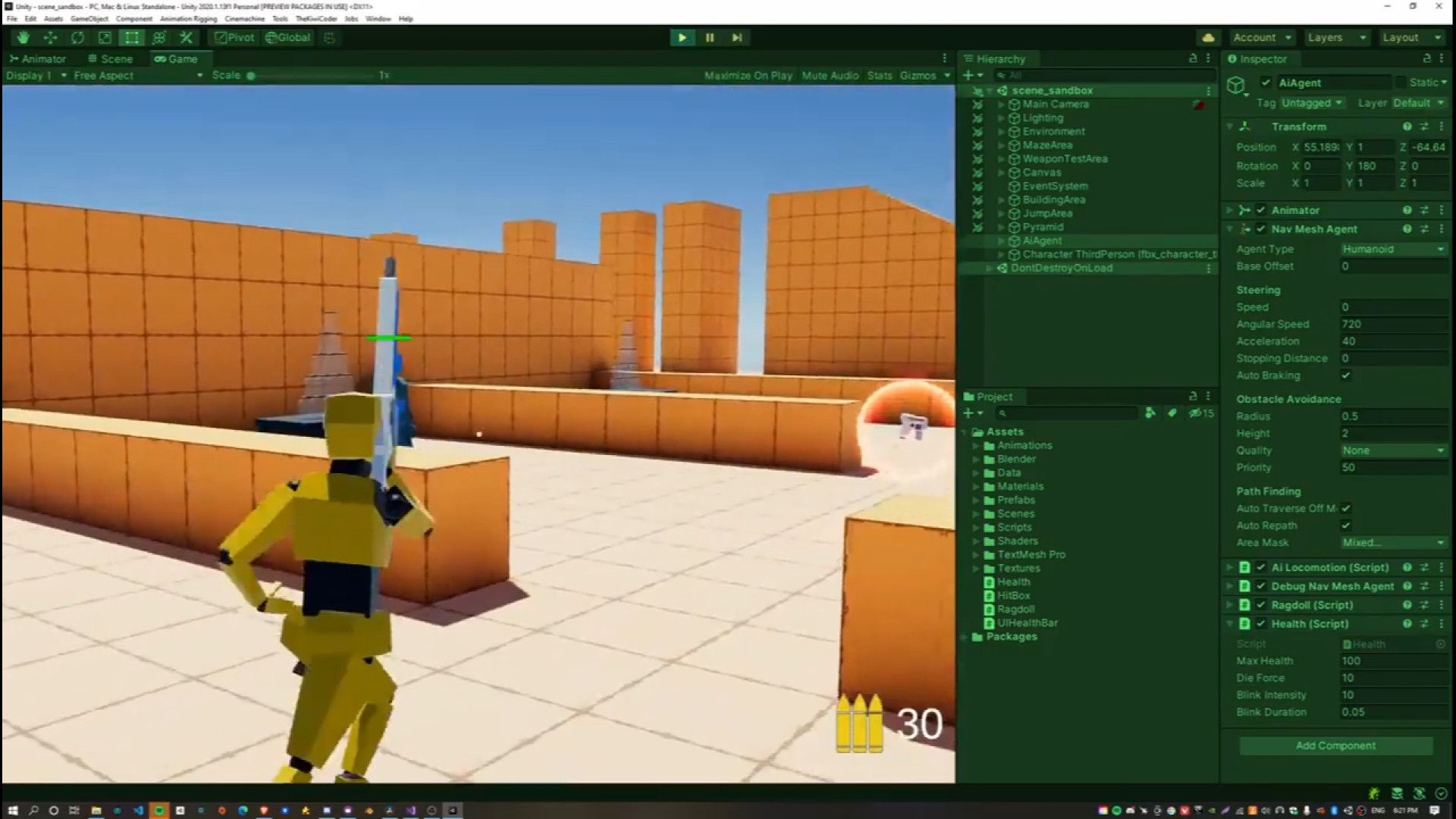Select the Rotate tool in toolbar
This screenshot has height=819, width=1456.
[x=77, y=37]
